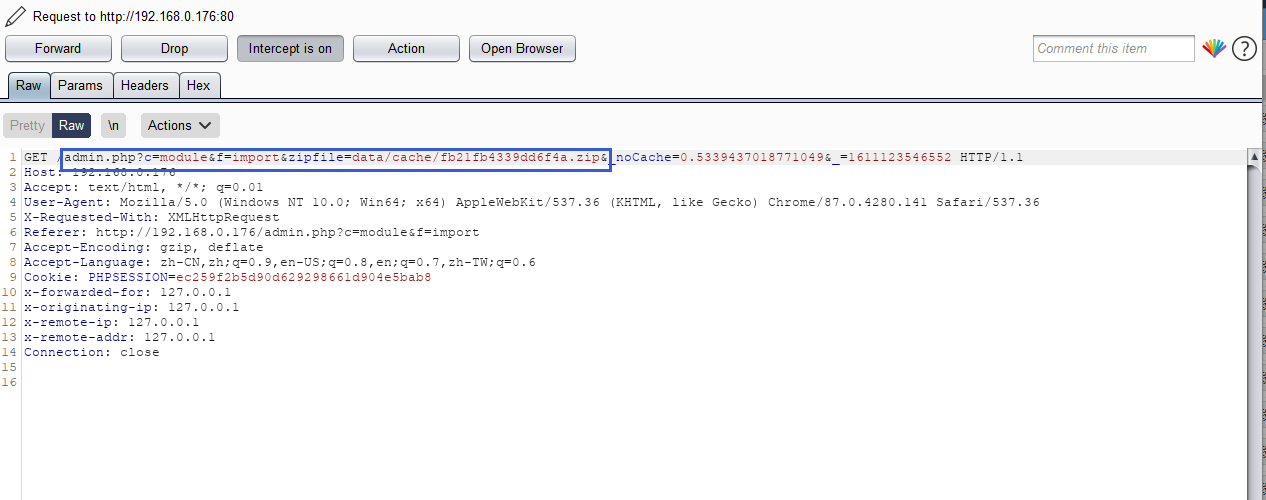
Task: Click the question mark help icon
Action: [x=1243, y=48]
